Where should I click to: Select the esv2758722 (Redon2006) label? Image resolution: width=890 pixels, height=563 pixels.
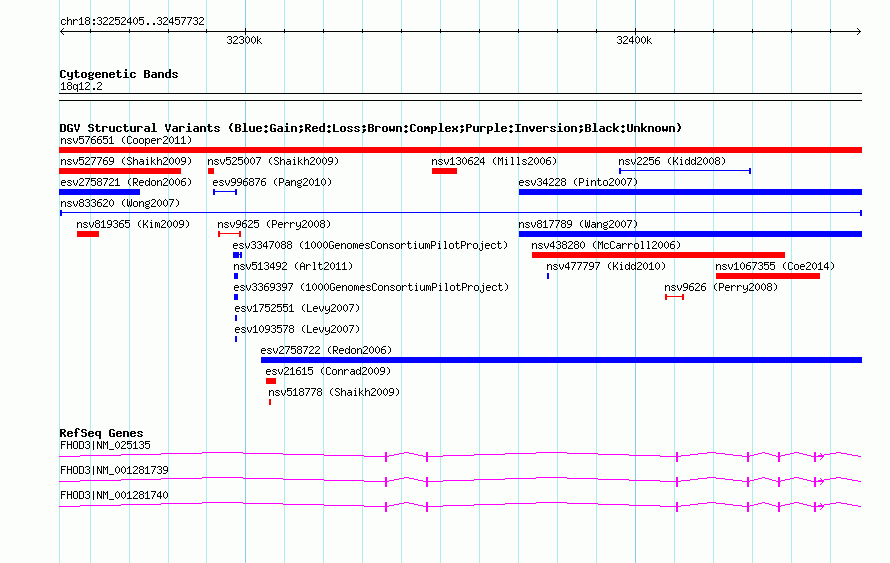pos(326,350)
